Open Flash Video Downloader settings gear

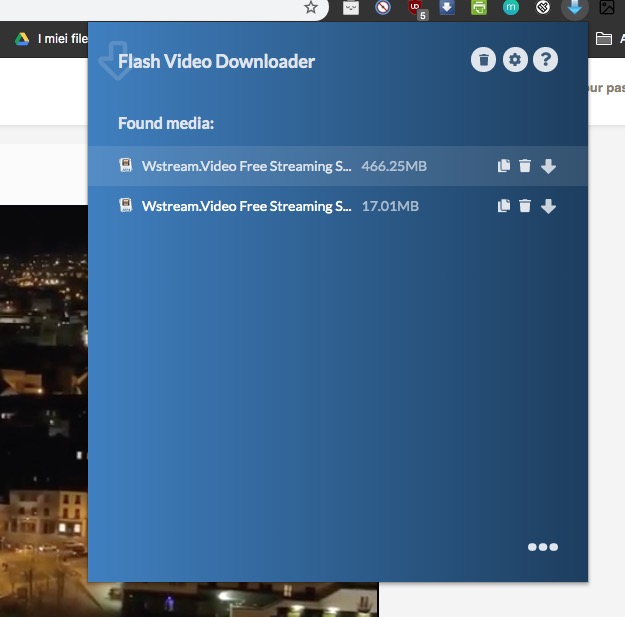pyautogui.click(x=514, y=61)
